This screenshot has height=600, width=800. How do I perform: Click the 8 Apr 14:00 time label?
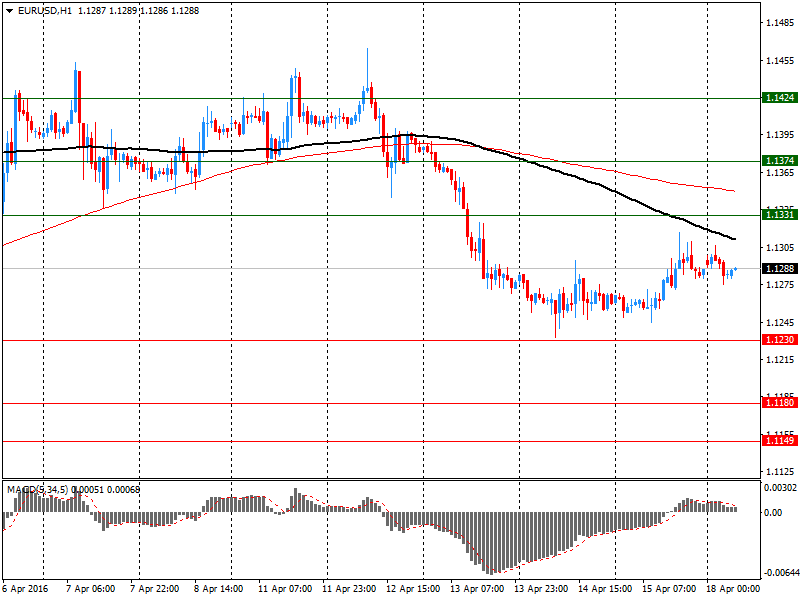[219, 589]
